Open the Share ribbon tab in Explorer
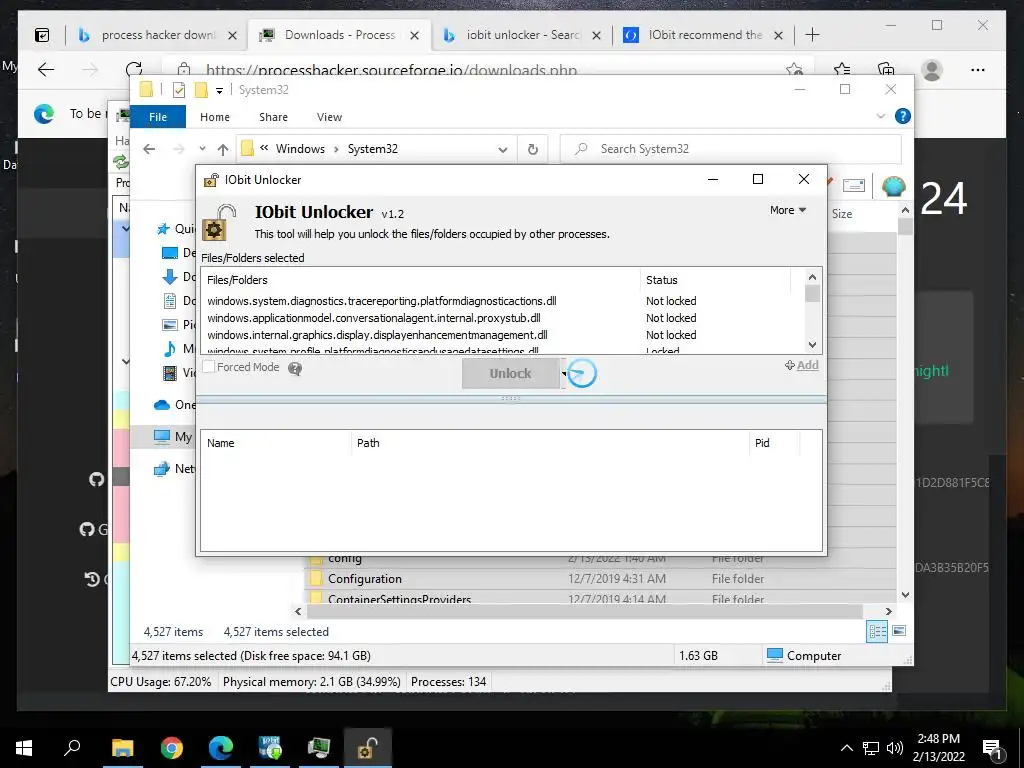The image size is (1024, 768). pos(273,117)
